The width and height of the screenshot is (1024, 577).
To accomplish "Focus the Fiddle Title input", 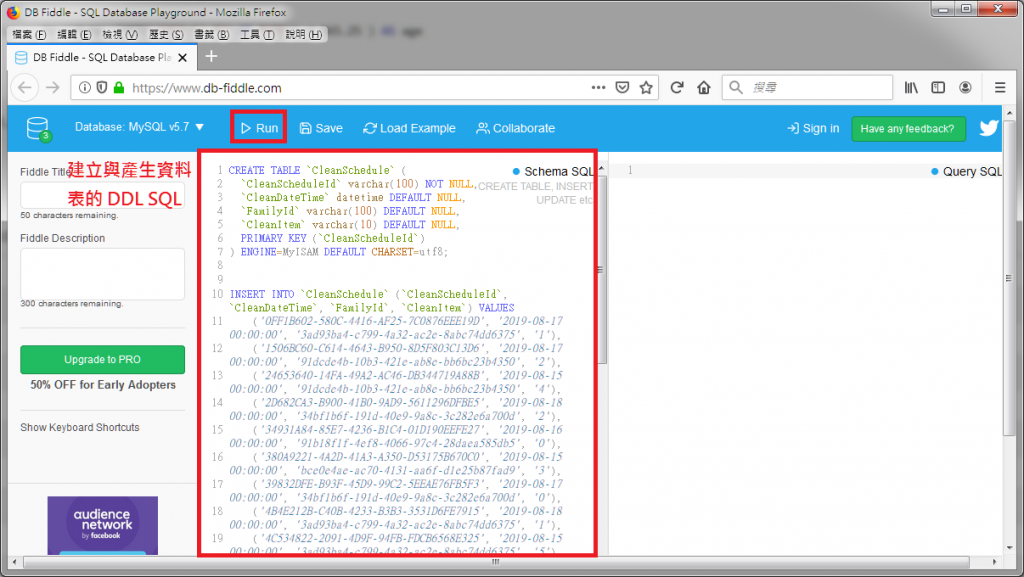I will 103,195.
